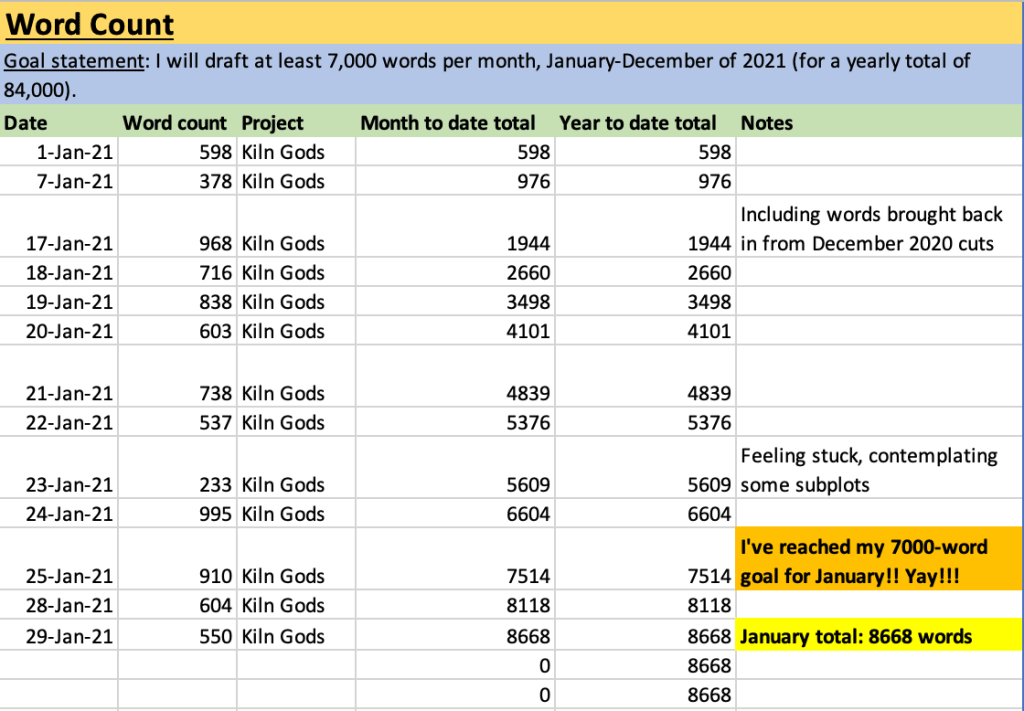This screenshot has height=711, width=1024.
Task: Click the 18-Jan-21 date cell
Action: click(x=59, y=272)
